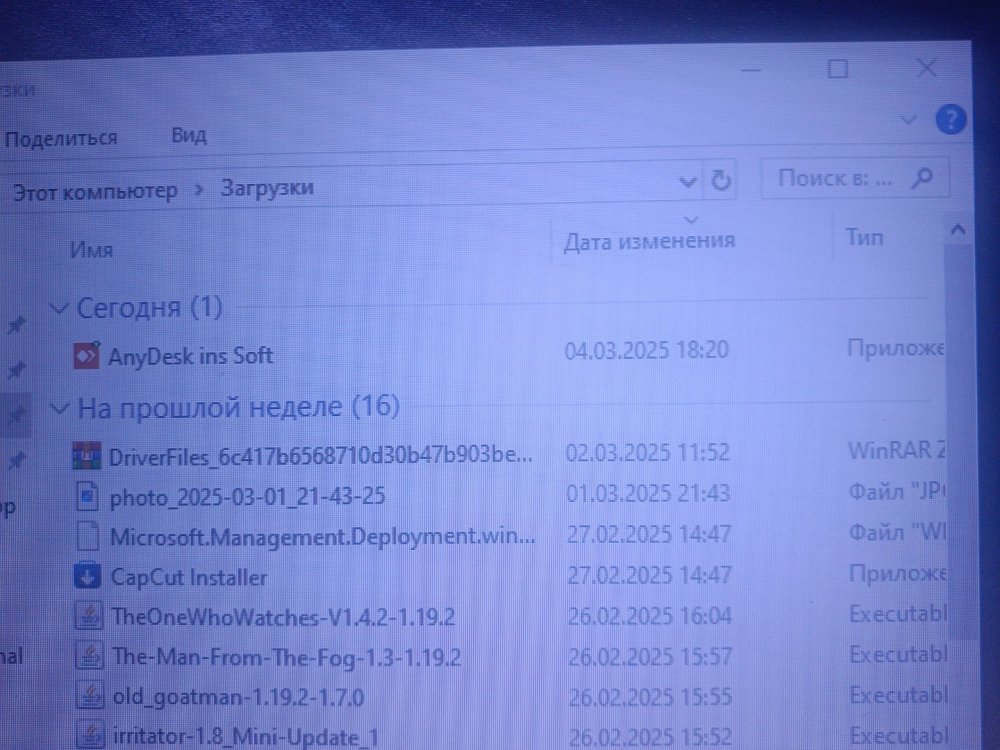
Task: Click the search magnifier icon
Action: [x=923, y=178]
